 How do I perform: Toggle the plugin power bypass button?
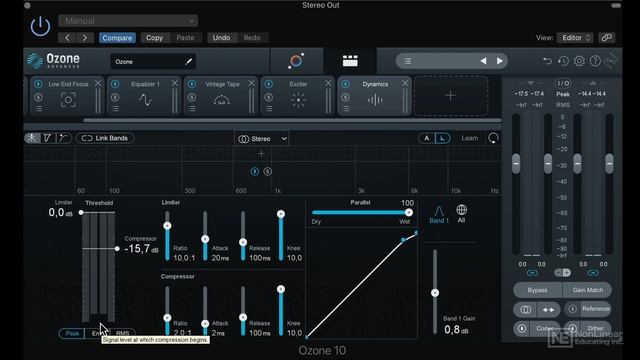point(40,27)
